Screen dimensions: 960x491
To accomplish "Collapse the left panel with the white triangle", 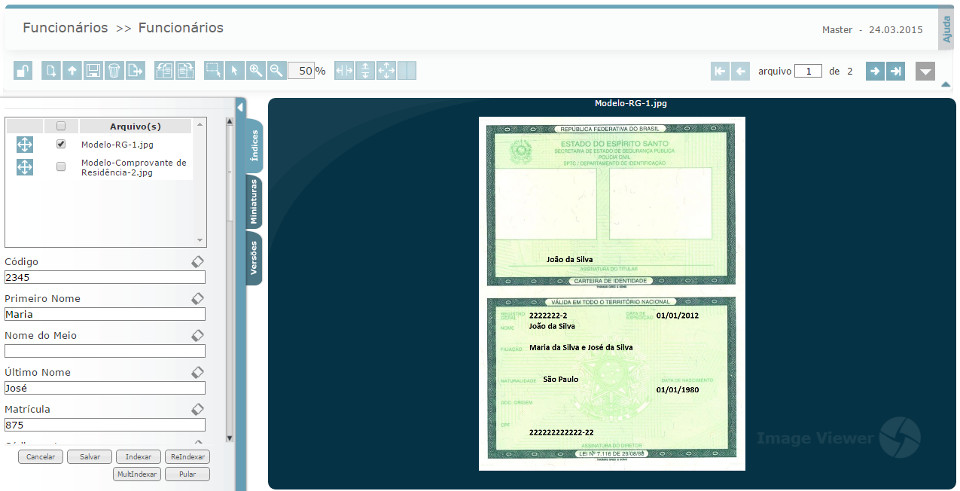I will (x=241, y=106).
